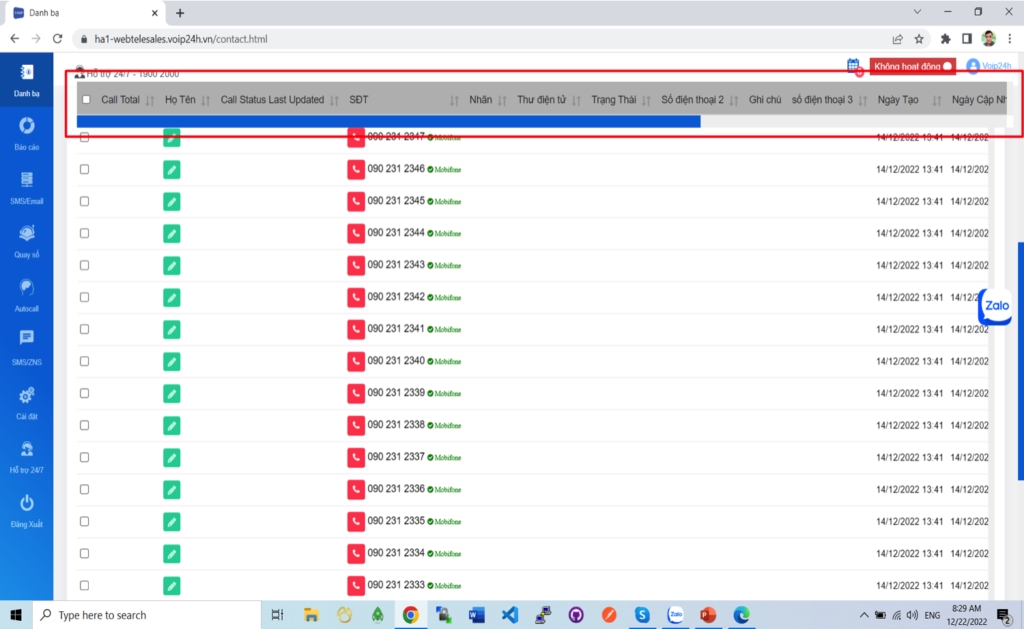Sort by the Call Total column arrows
Image resolution: width=1024 pixels, height=629 pixels.
[x=150, y=101]
